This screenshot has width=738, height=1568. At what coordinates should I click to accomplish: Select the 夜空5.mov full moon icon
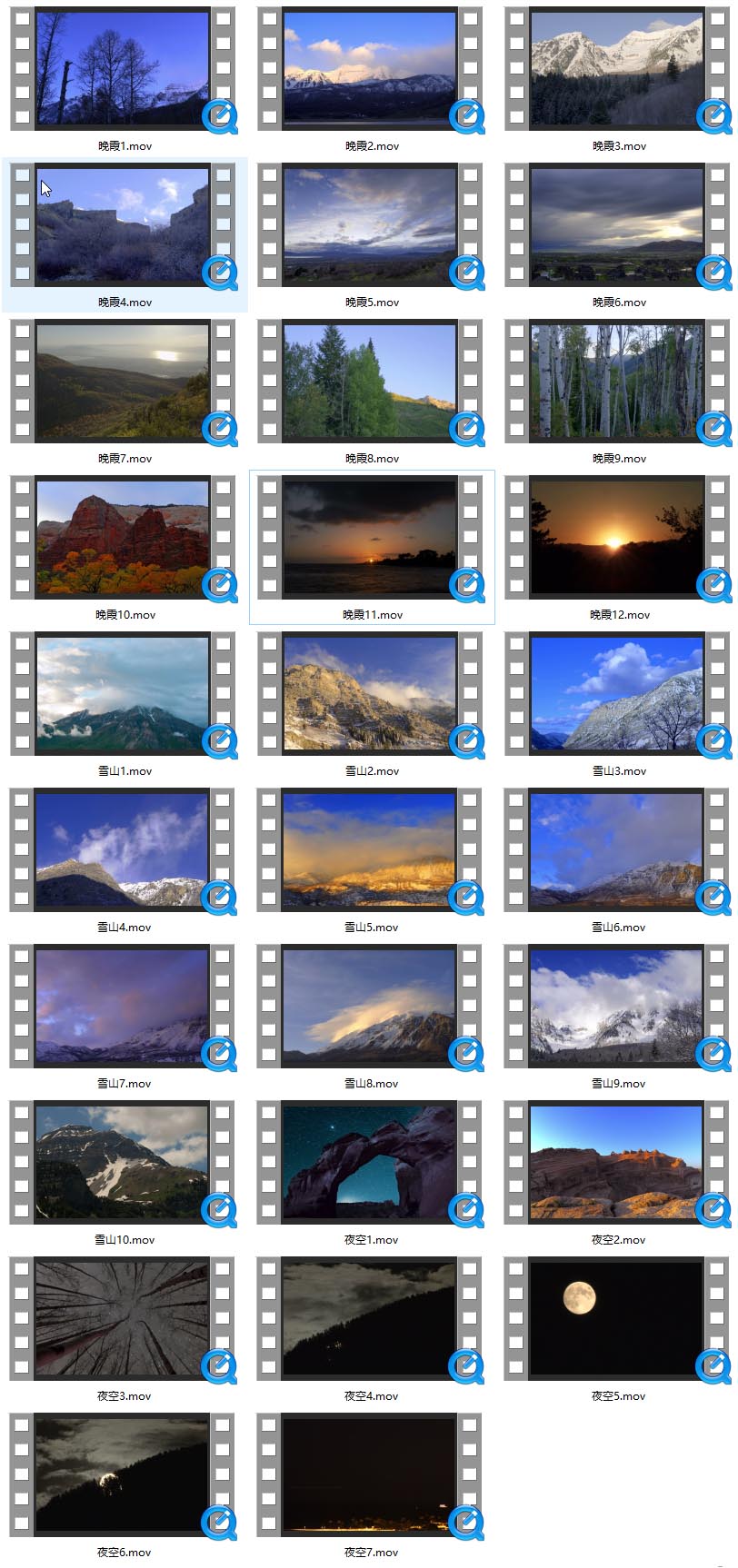tap(617, 1319)
